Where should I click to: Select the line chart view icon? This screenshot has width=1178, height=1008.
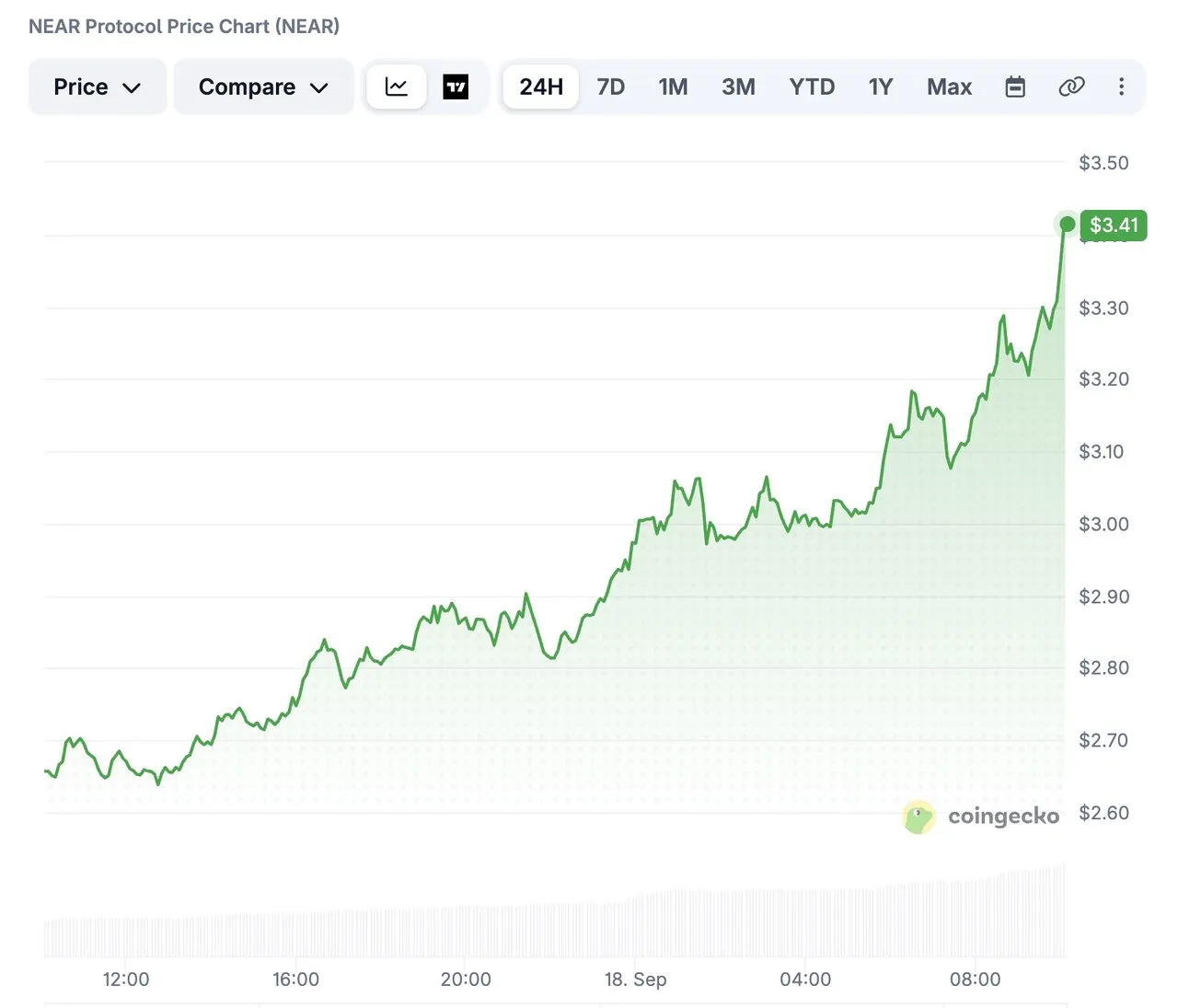[x=397, y=87]
